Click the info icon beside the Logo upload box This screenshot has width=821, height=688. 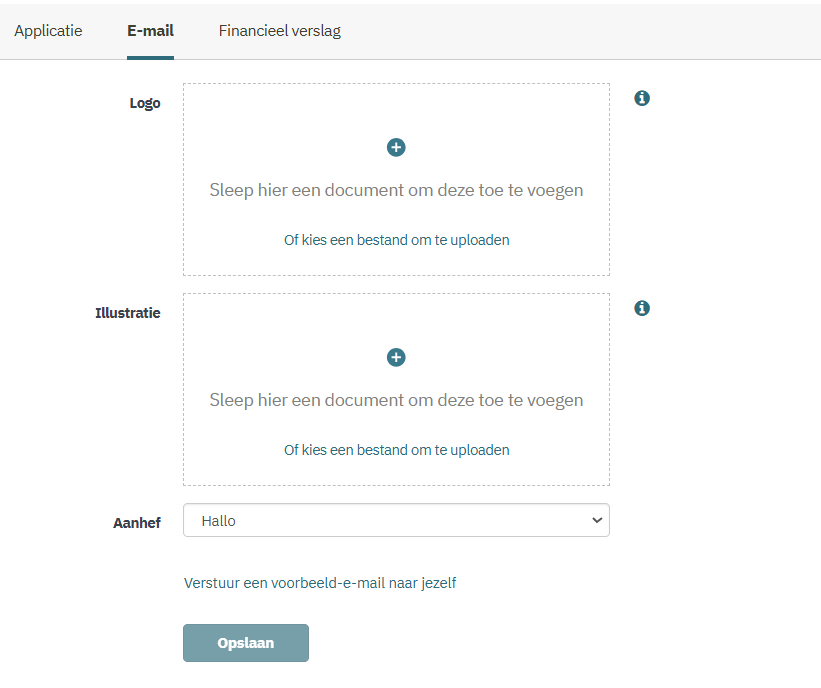click(642, 98)
